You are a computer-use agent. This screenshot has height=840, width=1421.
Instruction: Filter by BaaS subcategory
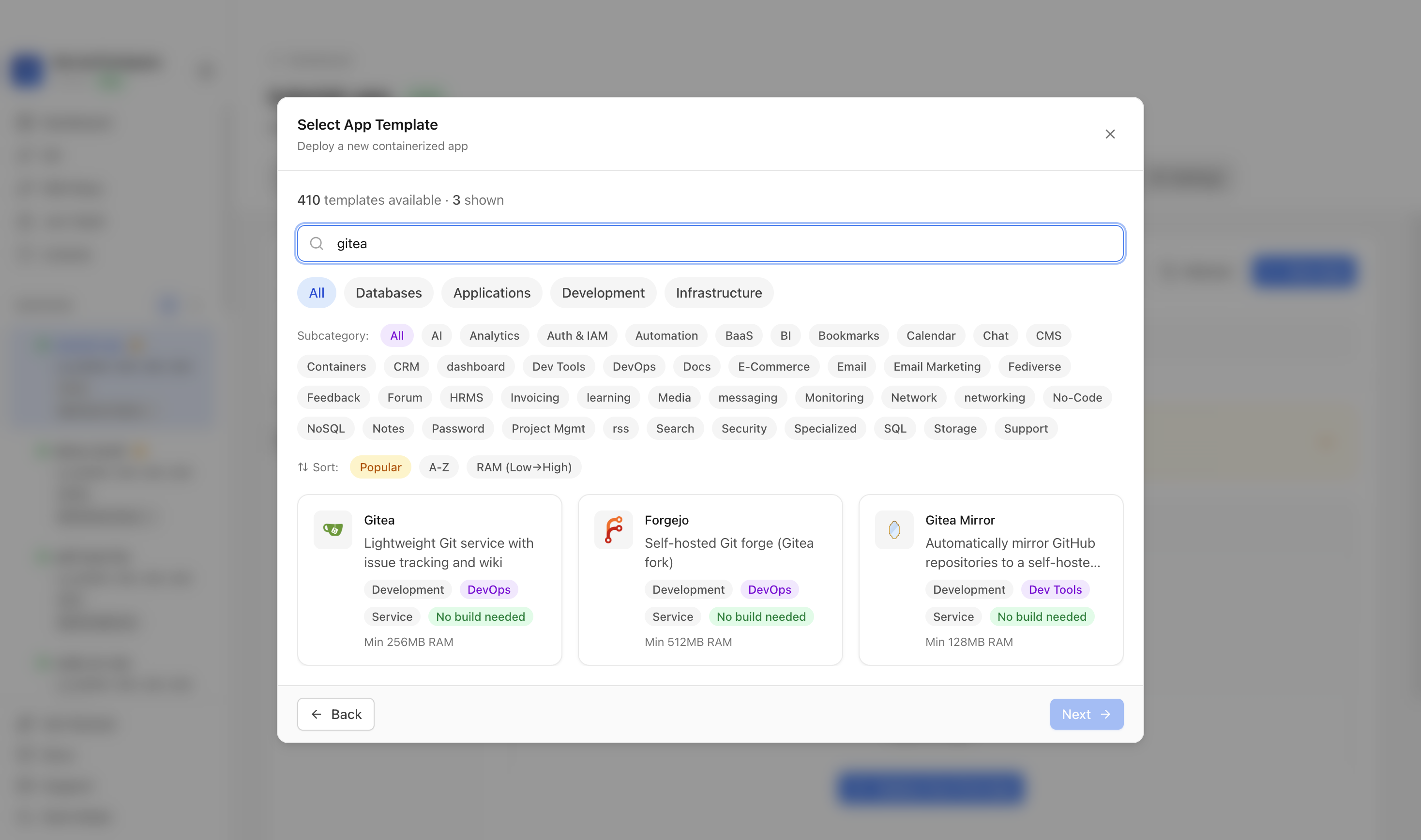tap(739, 336)
